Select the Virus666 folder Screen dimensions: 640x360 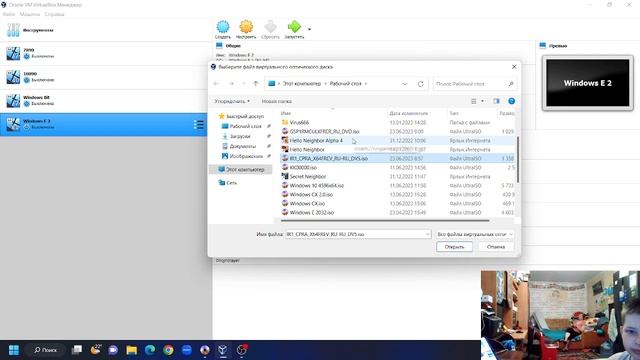(x=295, y=122)
